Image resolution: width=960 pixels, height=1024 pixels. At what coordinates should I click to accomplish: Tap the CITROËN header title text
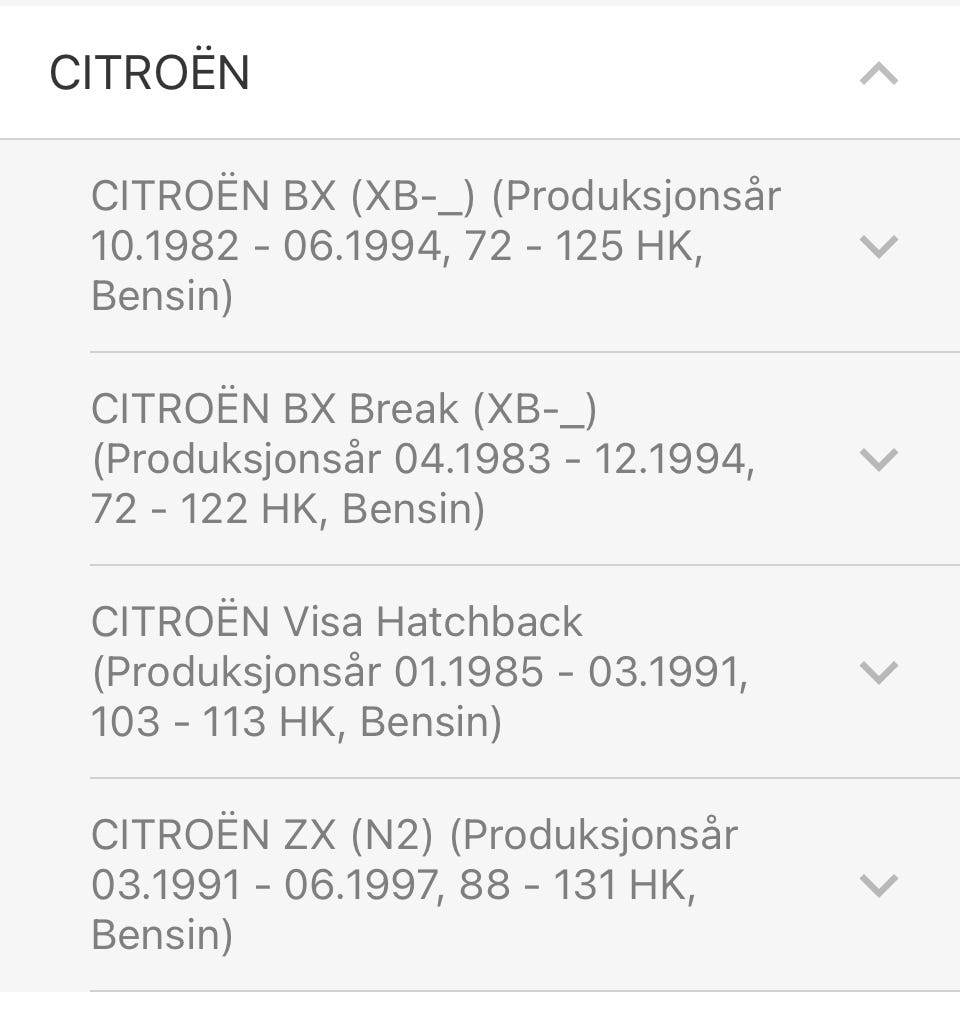(150, 72)
